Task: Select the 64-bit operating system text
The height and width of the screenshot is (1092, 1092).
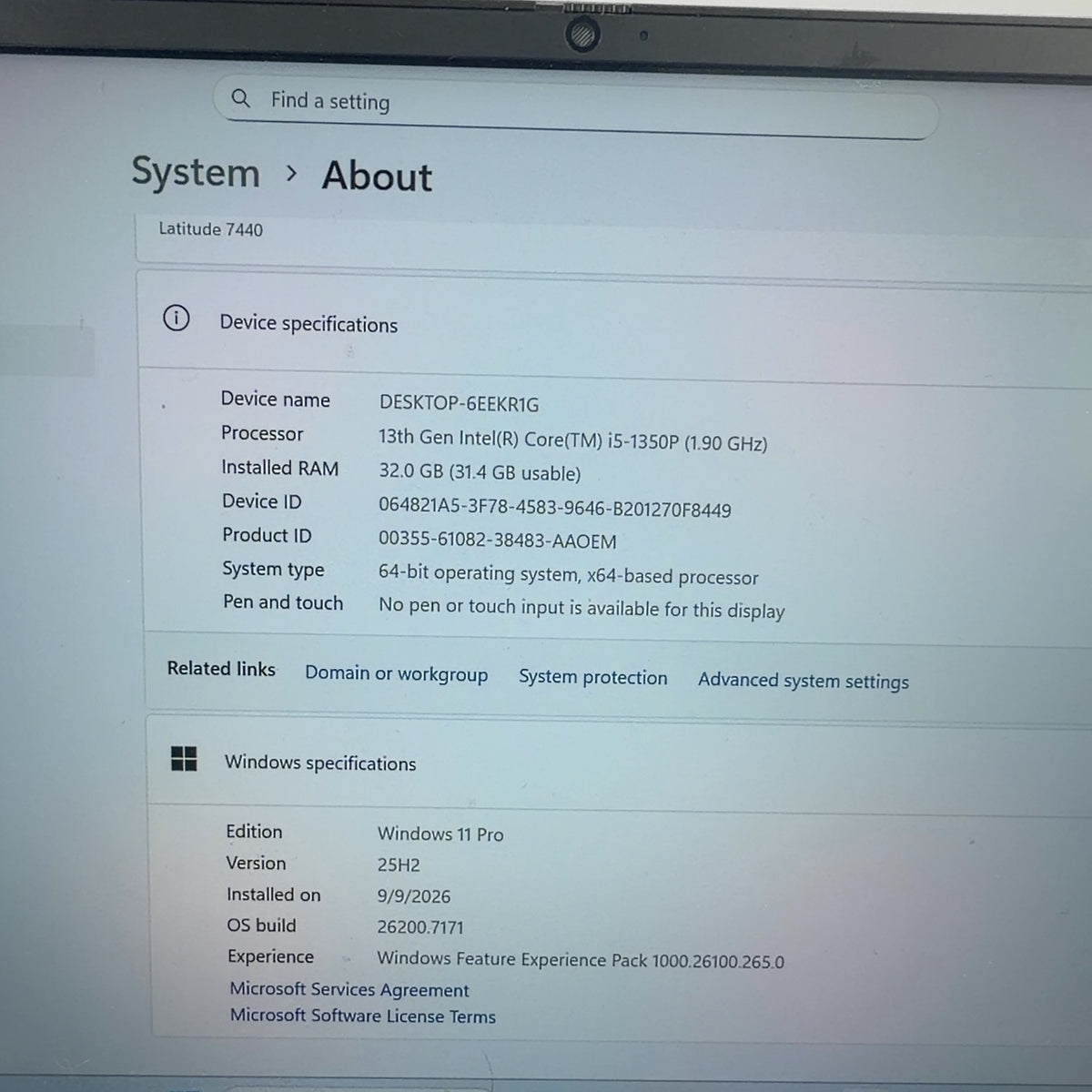Action: click(568, 575)
